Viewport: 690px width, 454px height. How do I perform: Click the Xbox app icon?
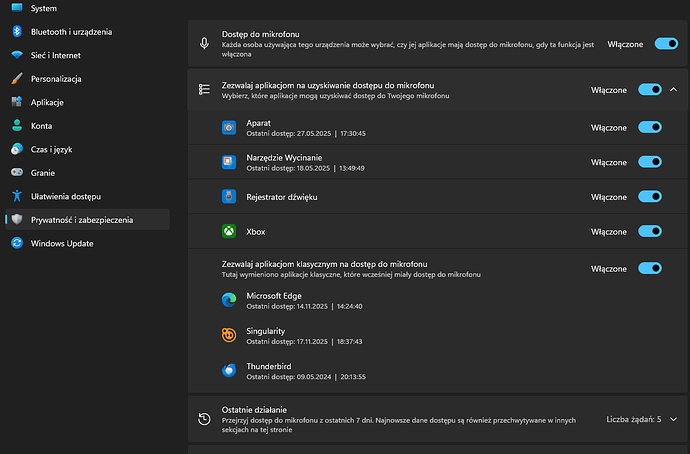pos(228,231)
